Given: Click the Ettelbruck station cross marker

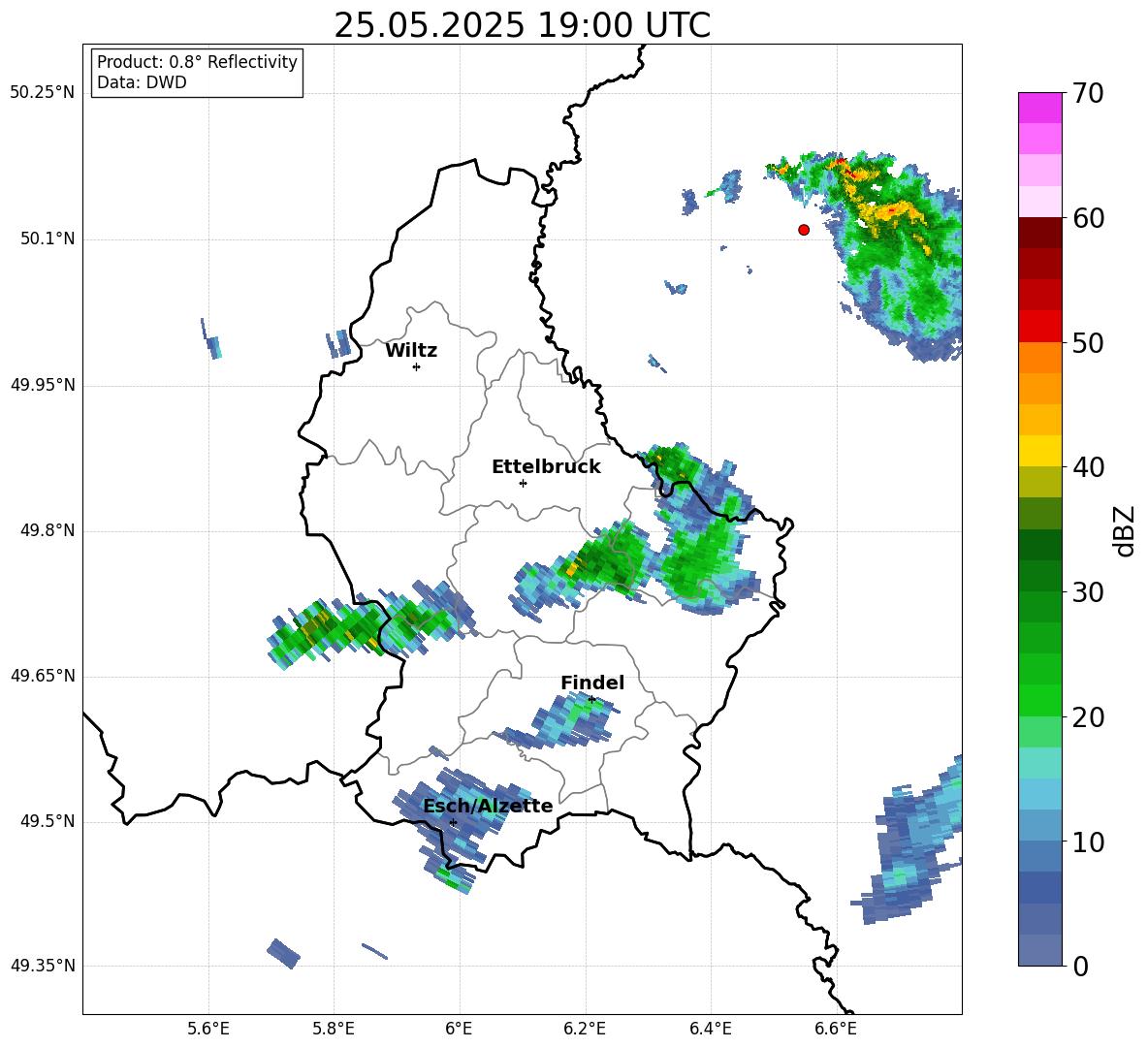Looking at the screenshot, I should 523,483.
